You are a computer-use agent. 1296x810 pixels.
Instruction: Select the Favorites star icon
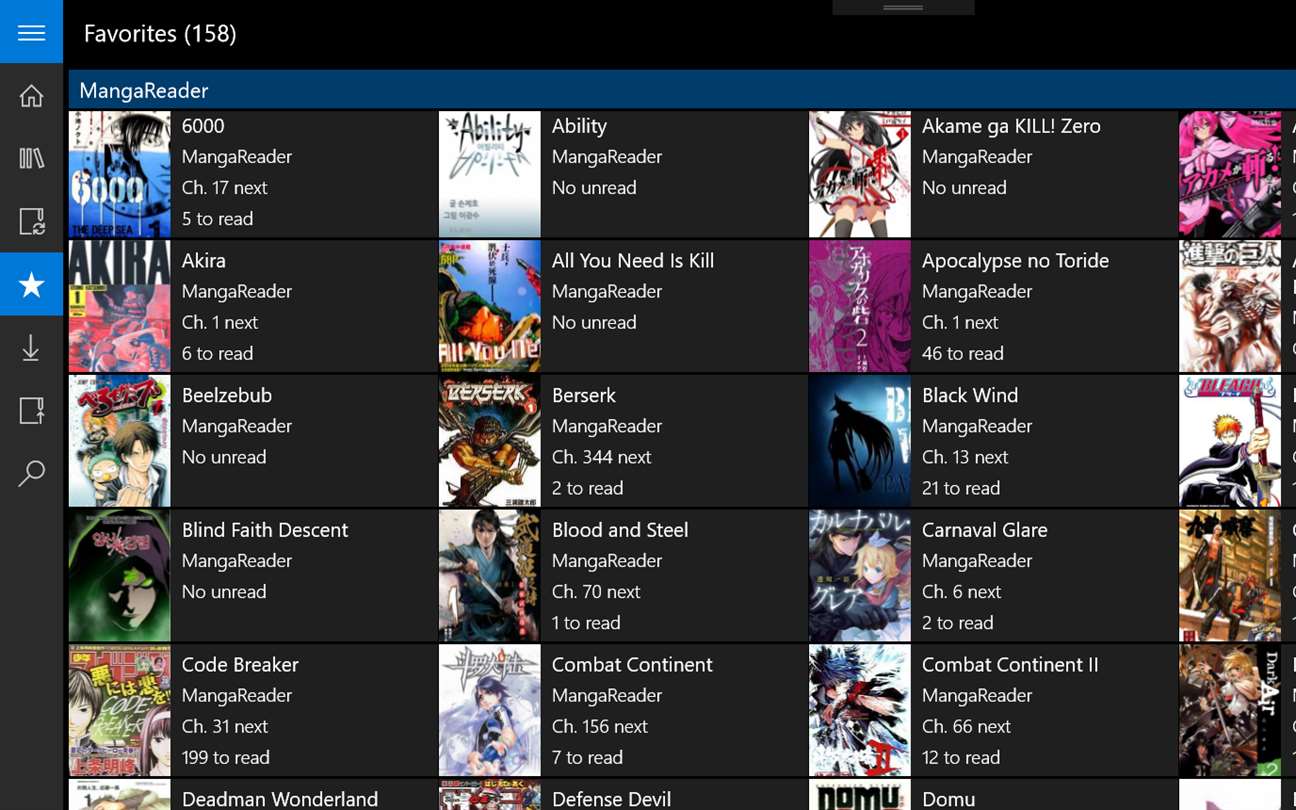[x=31, y=284]
